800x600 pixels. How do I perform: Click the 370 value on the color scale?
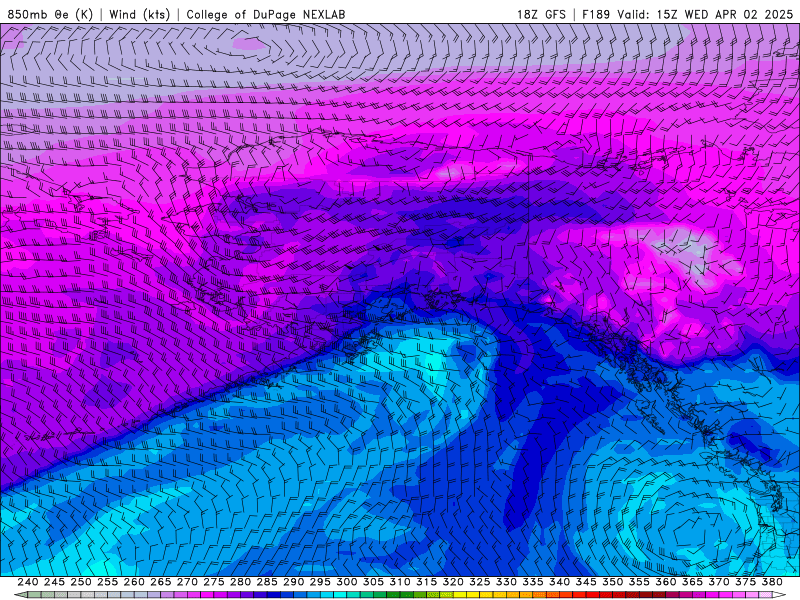tap(718, 582)
